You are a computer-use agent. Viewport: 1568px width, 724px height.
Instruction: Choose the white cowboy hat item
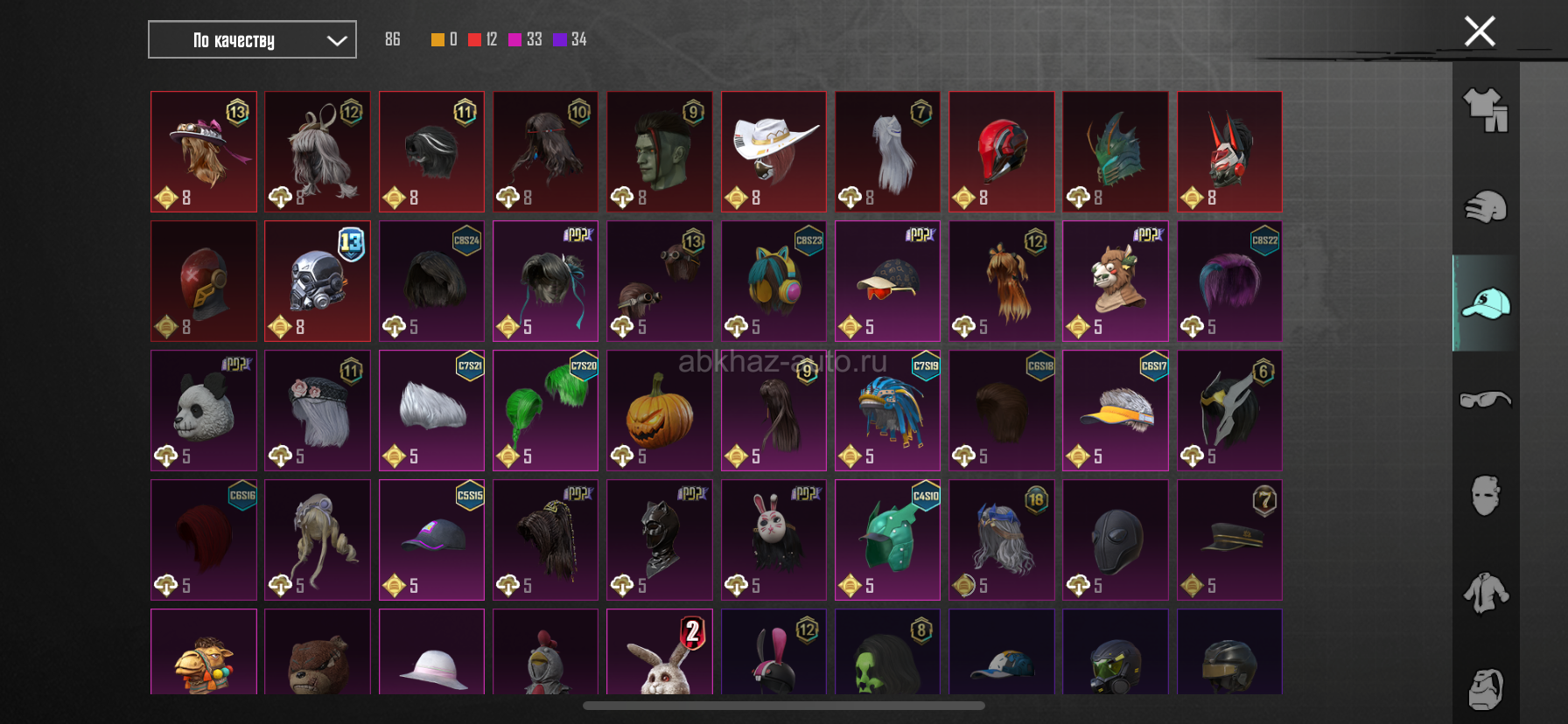tap(773, 152)
